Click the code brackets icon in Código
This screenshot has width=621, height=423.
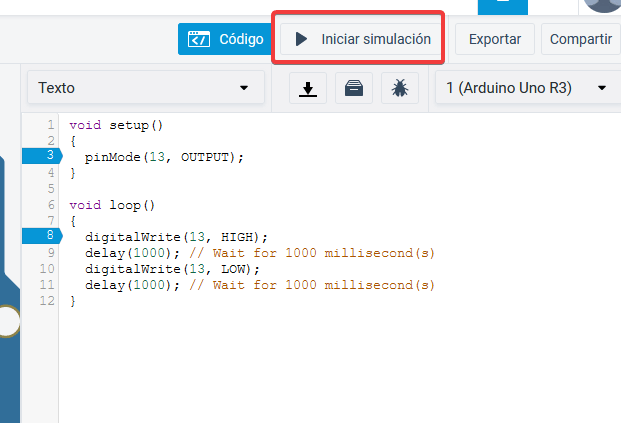tap(199, 39)
